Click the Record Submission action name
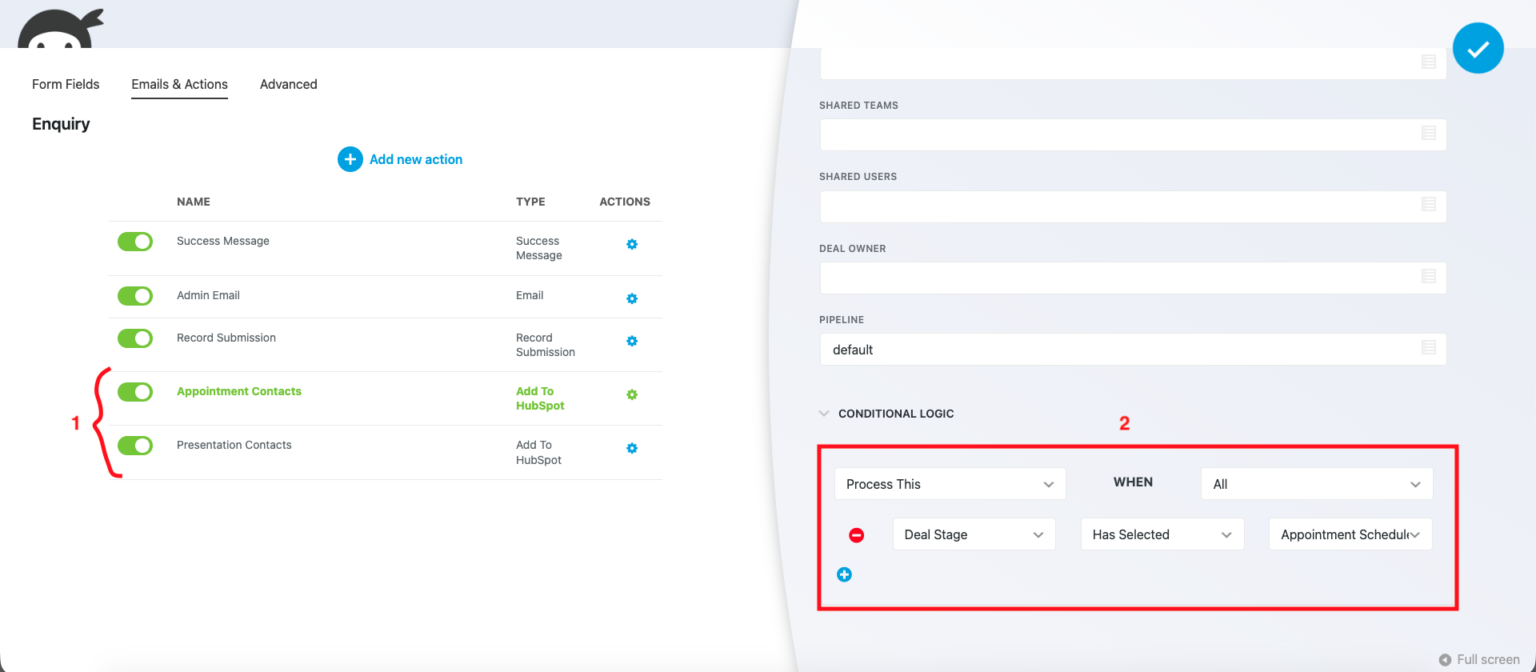The width and height of the screenshot is (1536, 672). point(226,338)
